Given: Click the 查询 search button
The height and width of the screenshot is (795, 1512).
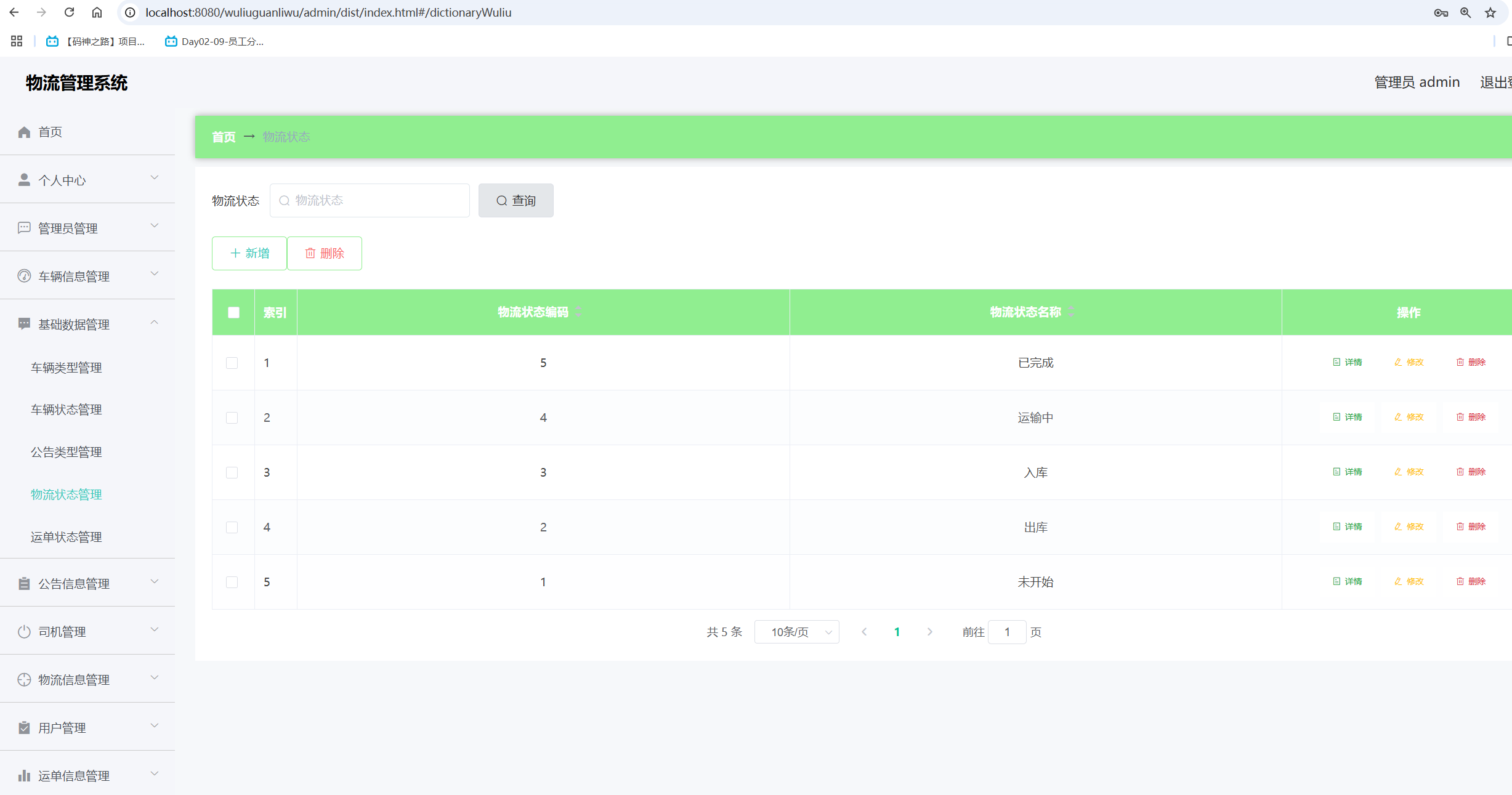Looking at the screenshot, I should click(x=515, y=200).
